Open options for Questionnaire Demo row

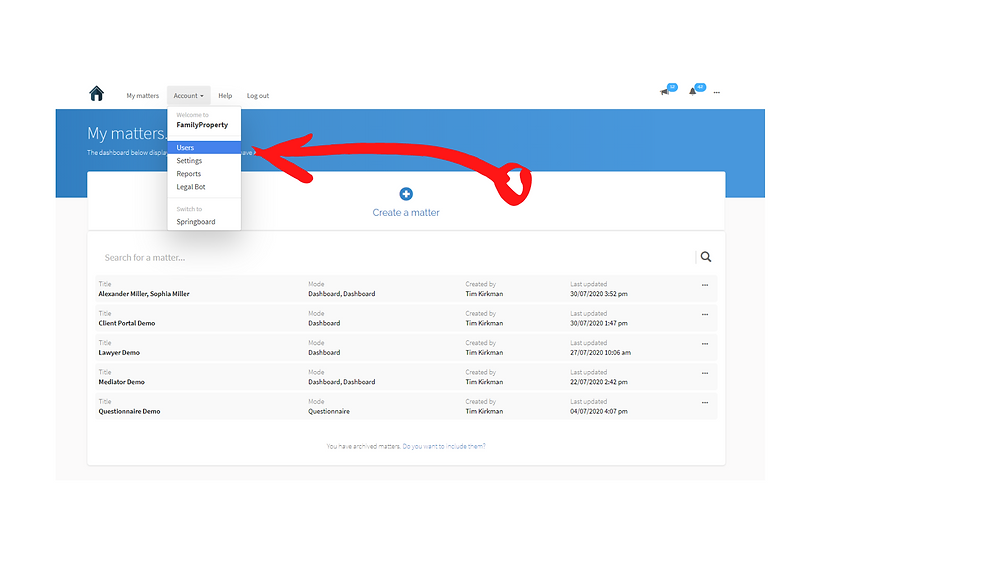[x=705, y=402]
